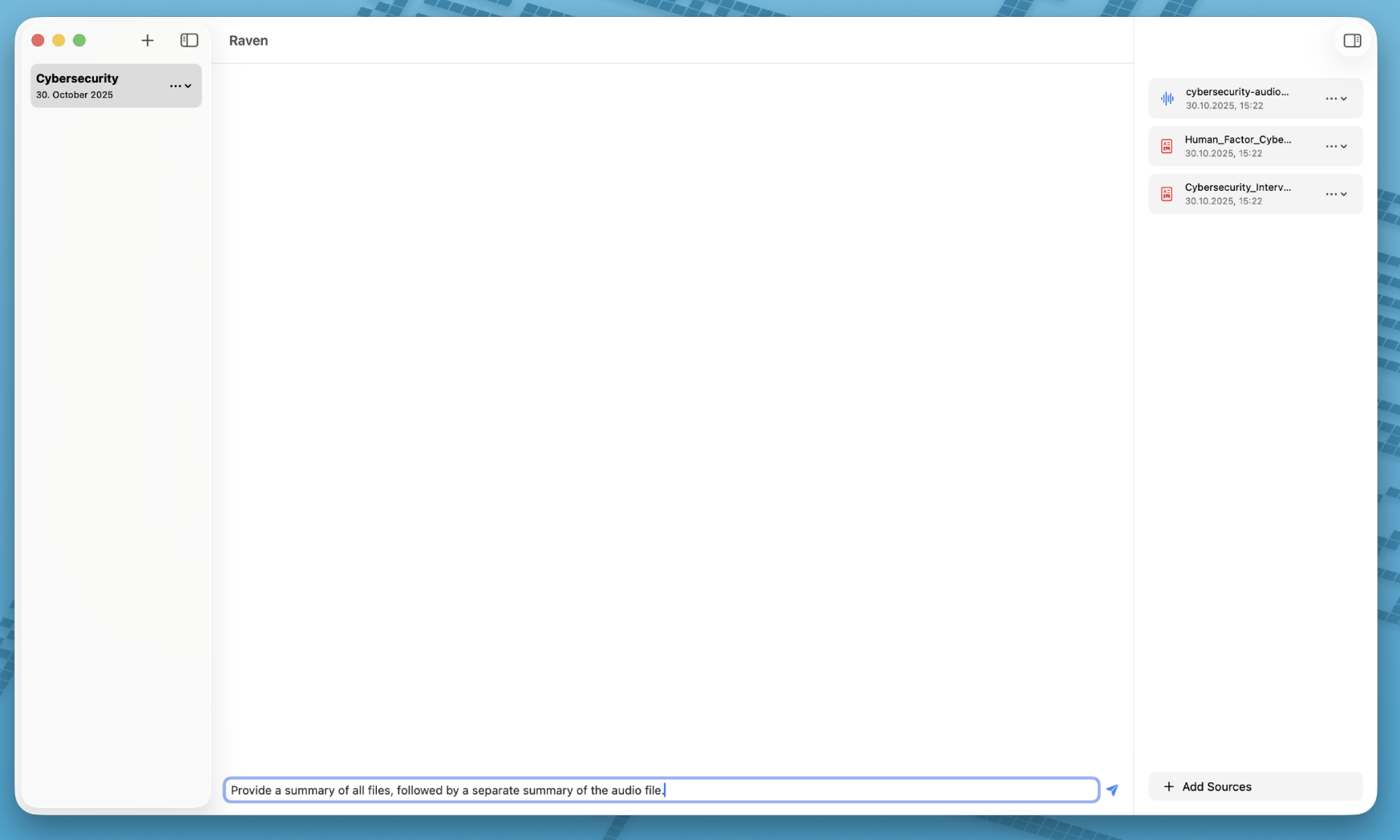Open options menu for Cybersecurity chat

(x=180, y=86)
